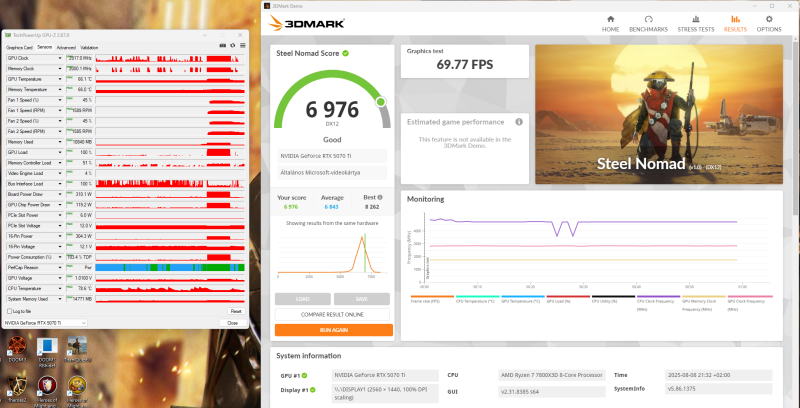Select the red-circle Heroes of Might shortcut
800x408 pixels.
point(47,391)
